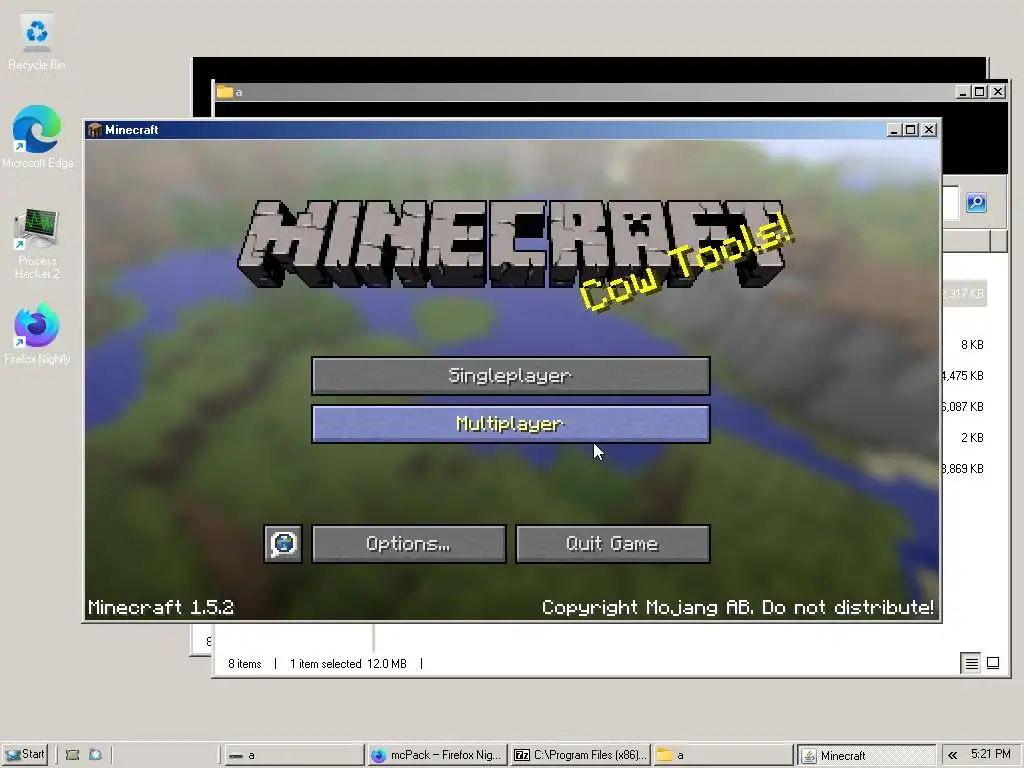Open the language selection globe button
The image size is (1024, 768).
283,543
